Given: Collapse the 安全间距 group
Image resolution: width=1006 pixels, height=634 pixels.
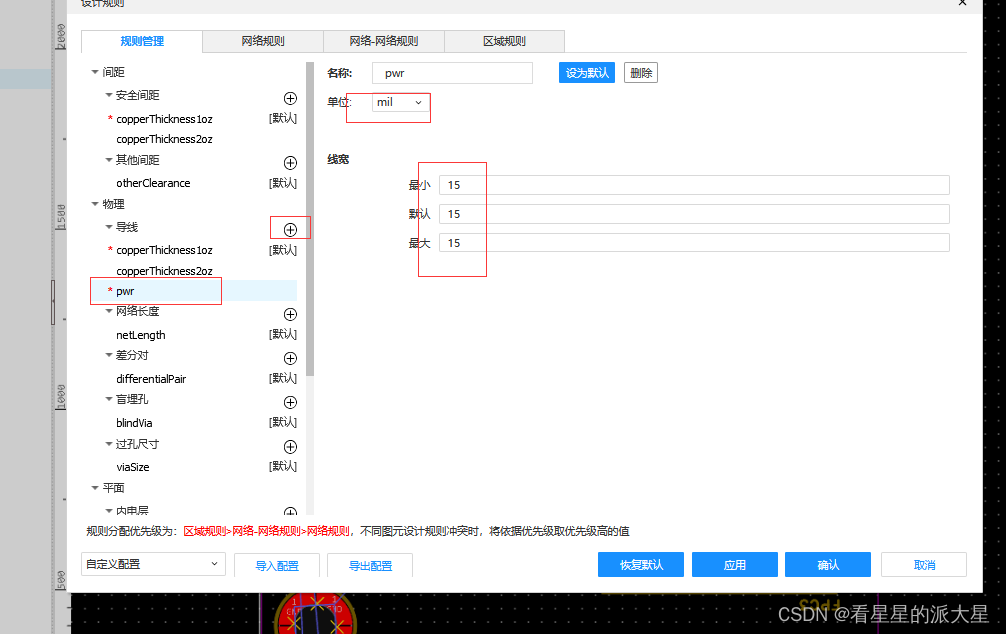Looking at the screenshot, I should pos(108,95).
